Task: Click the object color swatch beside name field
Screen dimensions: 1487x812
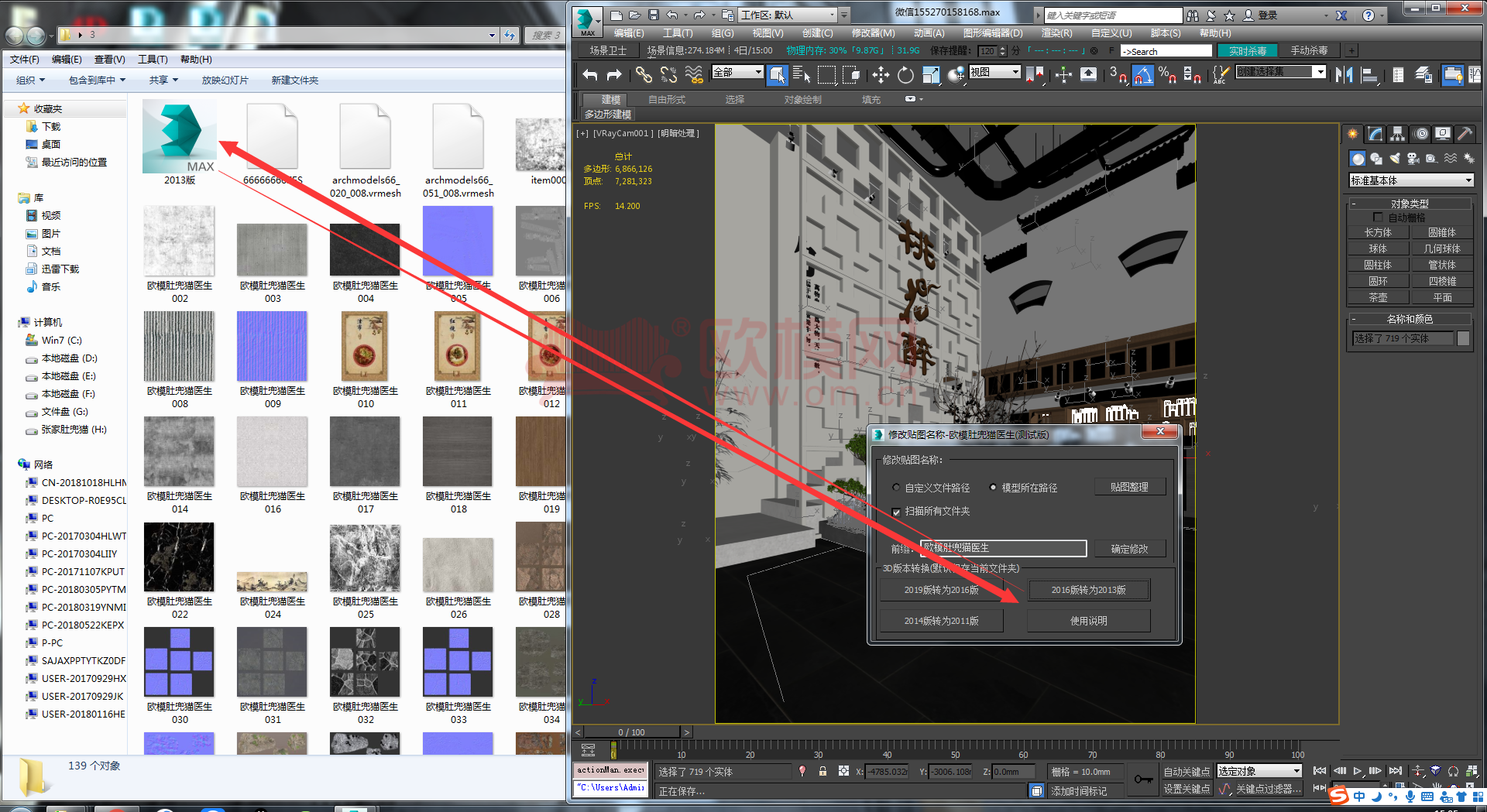Action: point(1463,338)
